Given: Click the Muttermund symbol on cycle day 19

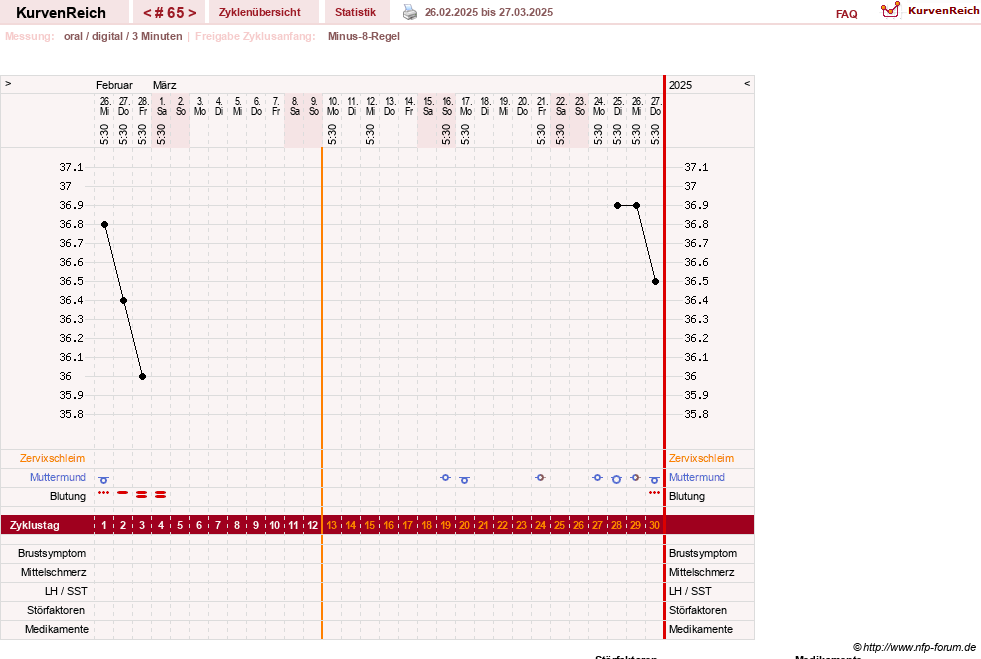Looking at the screenshot, I should (445, 478).
